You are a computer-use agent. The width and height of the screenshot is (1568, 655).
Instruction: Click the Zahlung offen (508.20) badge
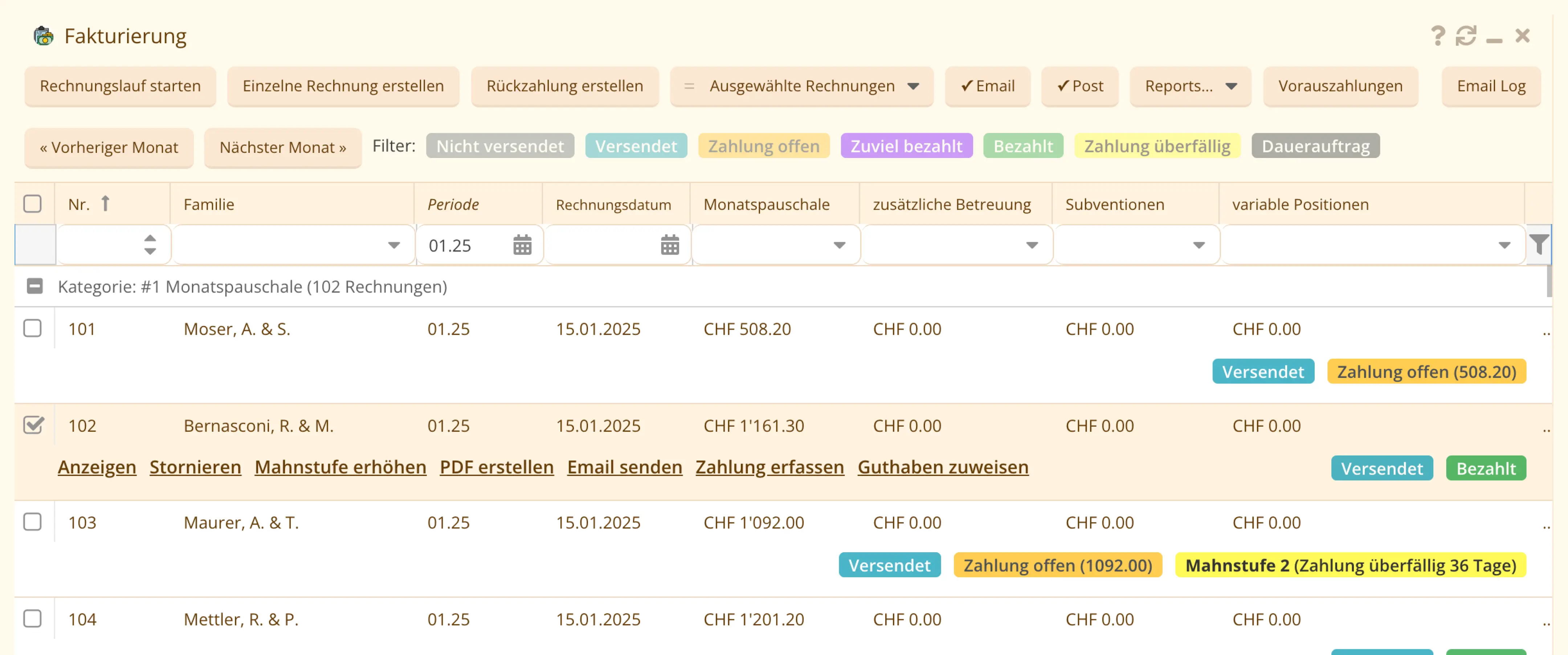pyautogui.click(x=1426, y=371)
